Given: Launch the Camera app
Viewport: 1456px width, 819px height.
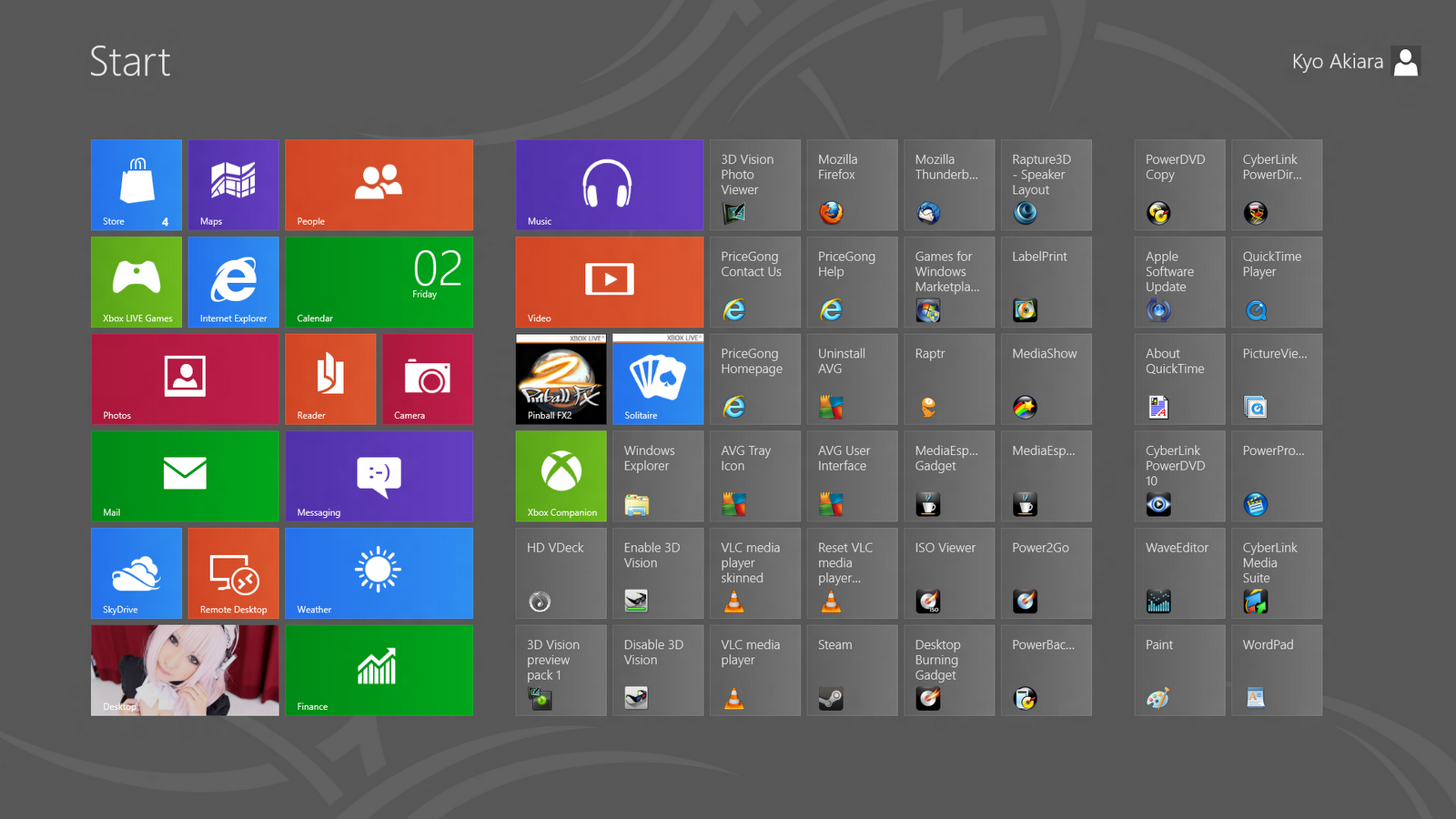Looking at the screenshot, I should 427,379.
